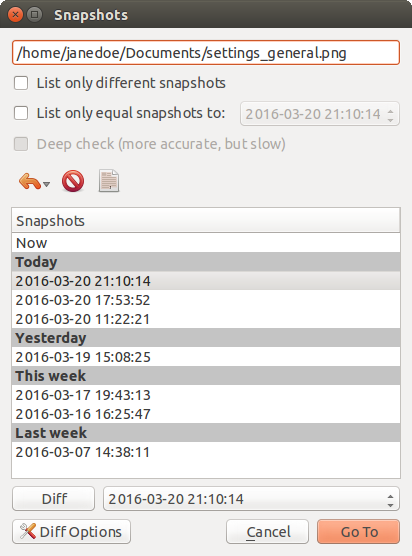Open the equal snapshots date combo box
The height and width of the screenshot is (556, 412).
click(x=320, y=114)
